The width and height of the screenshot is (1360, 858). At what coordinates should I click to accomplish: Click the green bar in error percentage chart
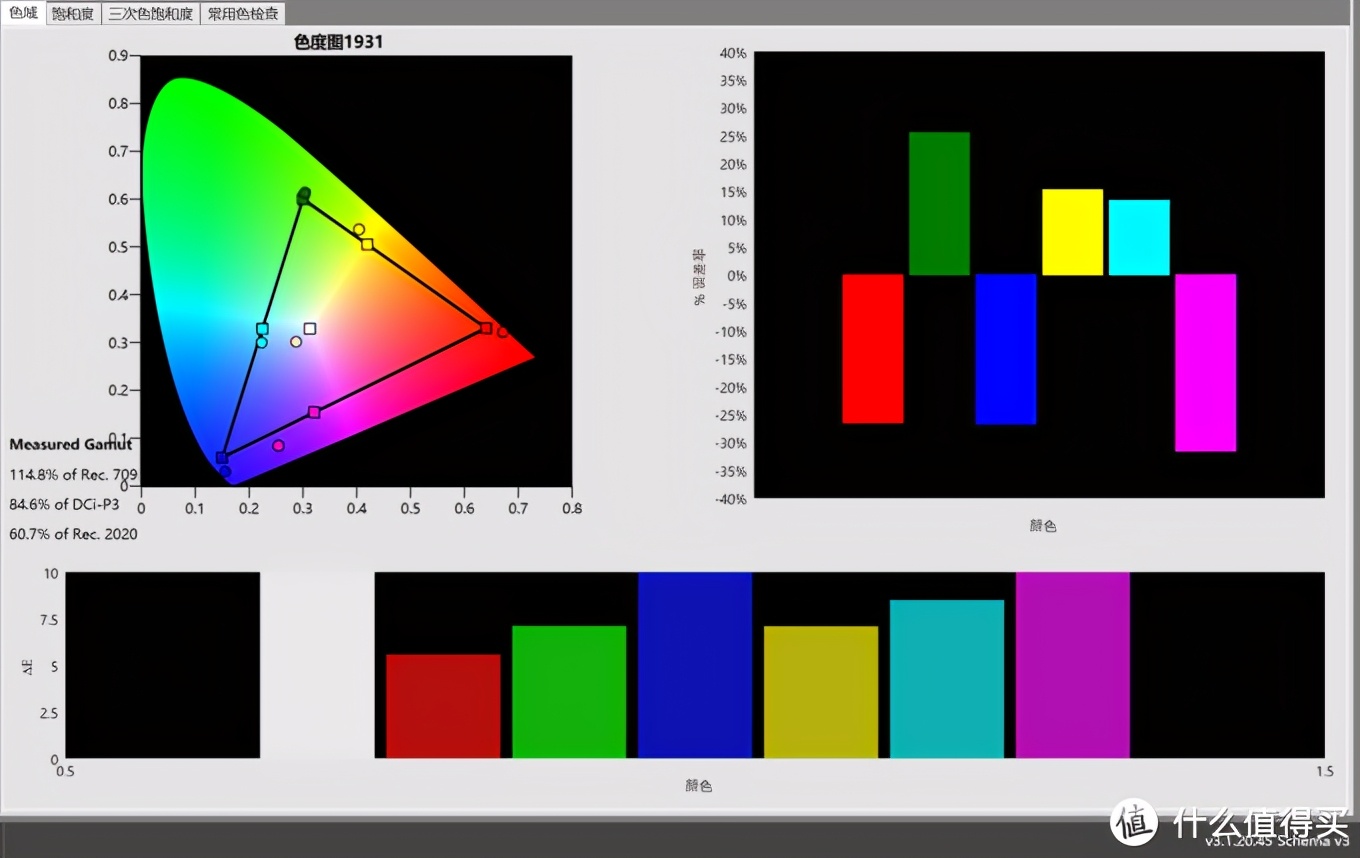pos(939,203)
